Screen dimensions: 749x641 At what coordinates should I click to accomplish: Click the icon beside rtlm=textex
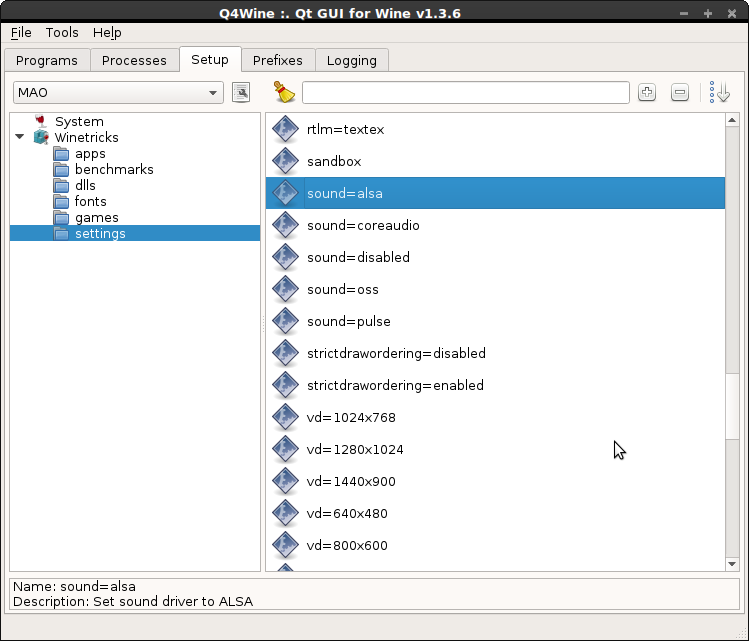286,129
